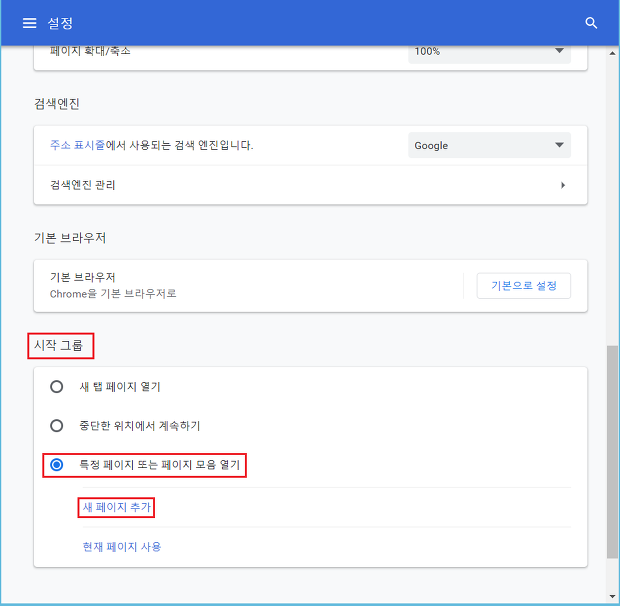Select 특정 페이지 또는 페이지 모음 열기 radio
The width and height of the screenshot is (620, 606).
(57, 464)
